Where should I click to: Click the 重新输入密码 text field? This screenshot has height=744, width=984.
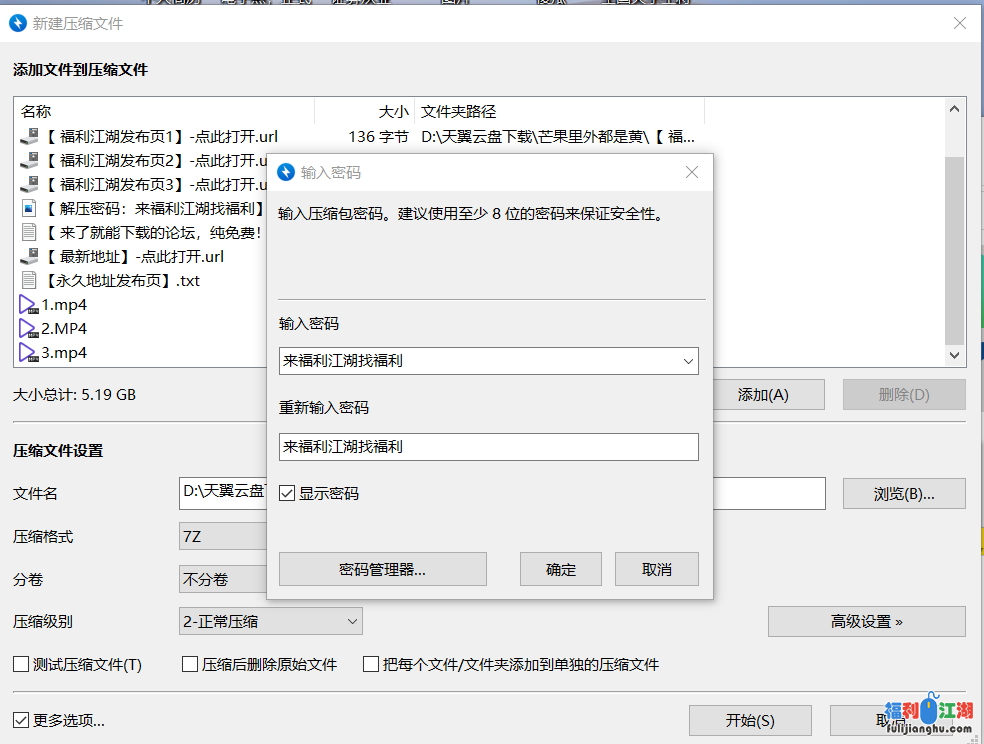(x=488, y=447)
